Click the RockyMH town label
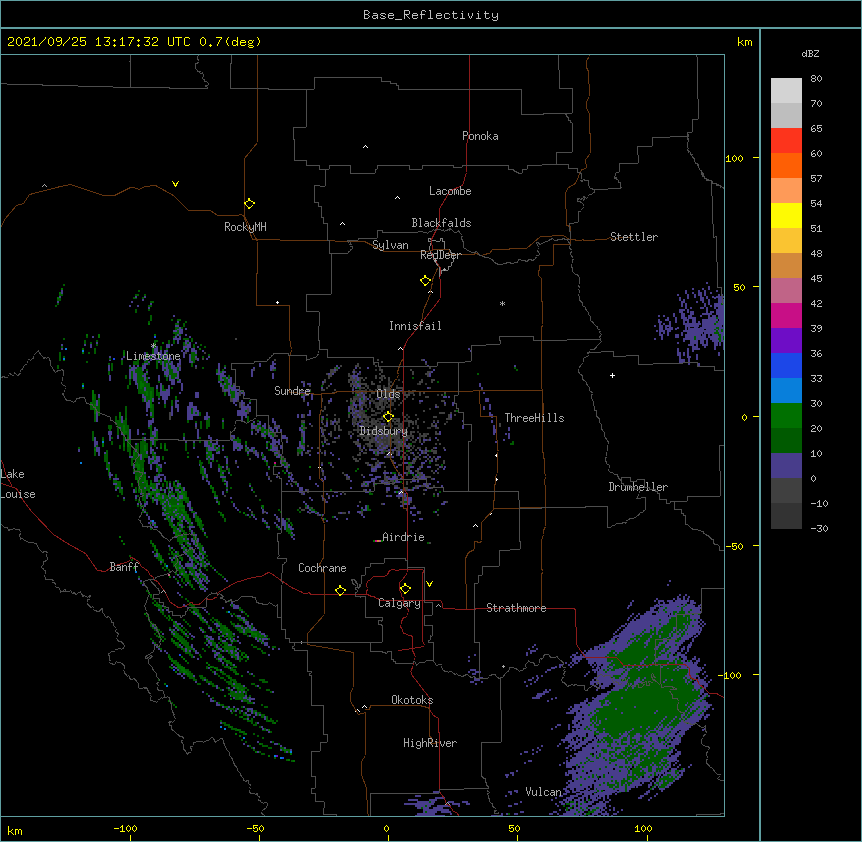The image size is (862, 842). click(x=245, y=227)
